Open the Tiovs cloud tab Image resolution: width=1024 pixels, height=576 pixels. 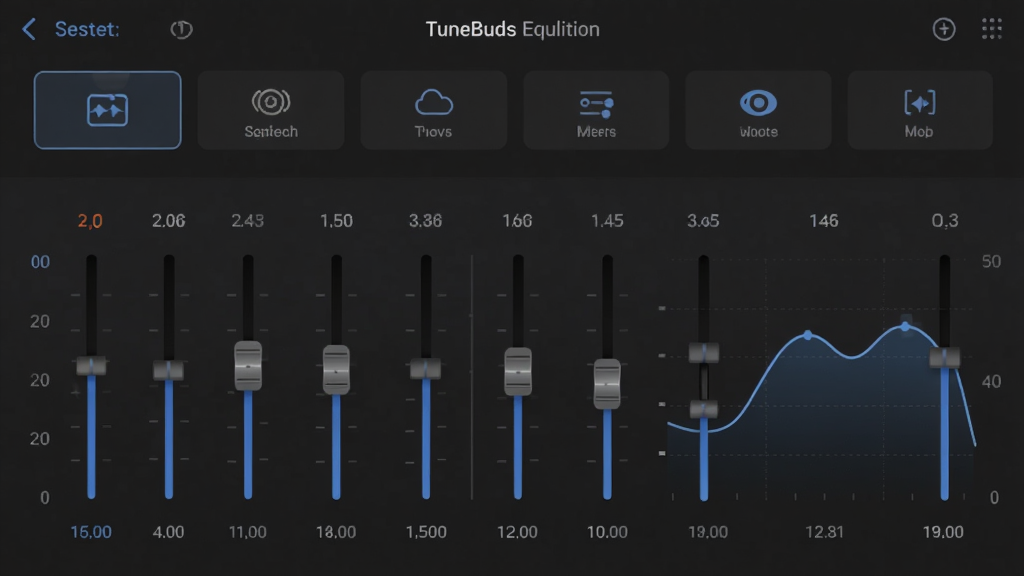[434, 110]
